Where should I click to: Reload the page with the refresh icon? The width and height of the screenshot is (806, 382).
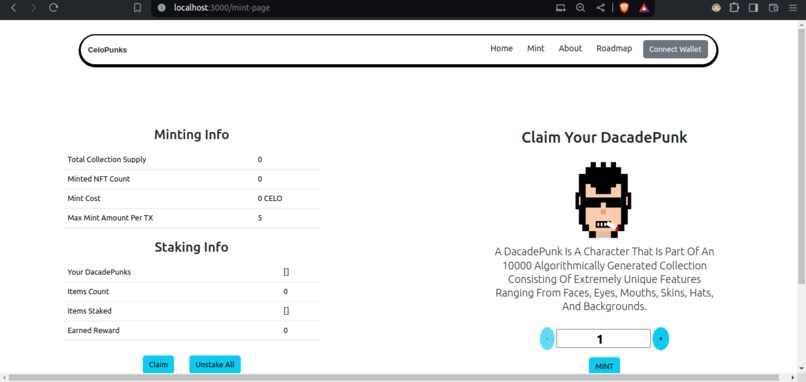[53, 8]
